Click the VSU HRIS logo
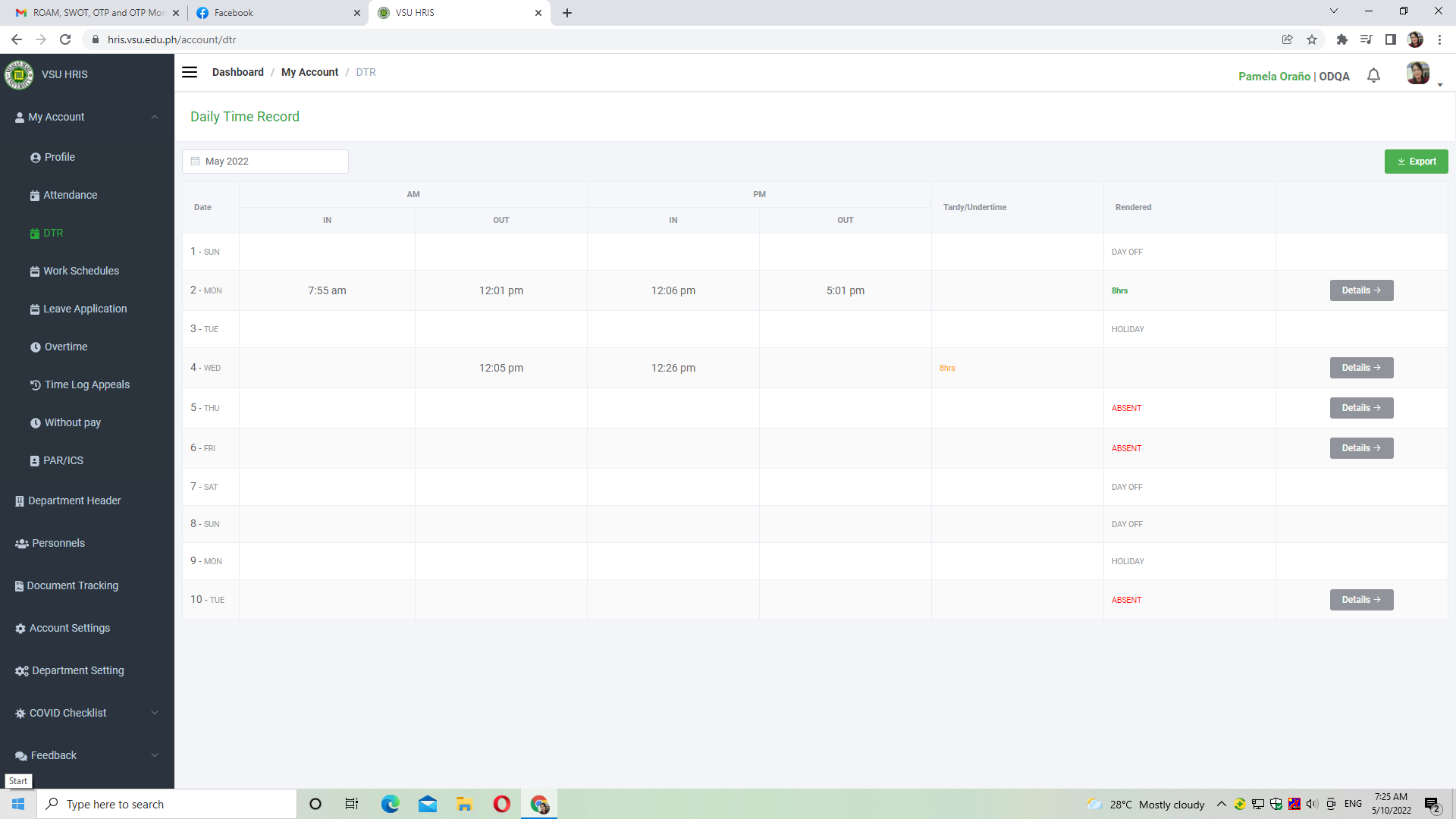This screenshot has height=819, width=1456. (19, 74)
